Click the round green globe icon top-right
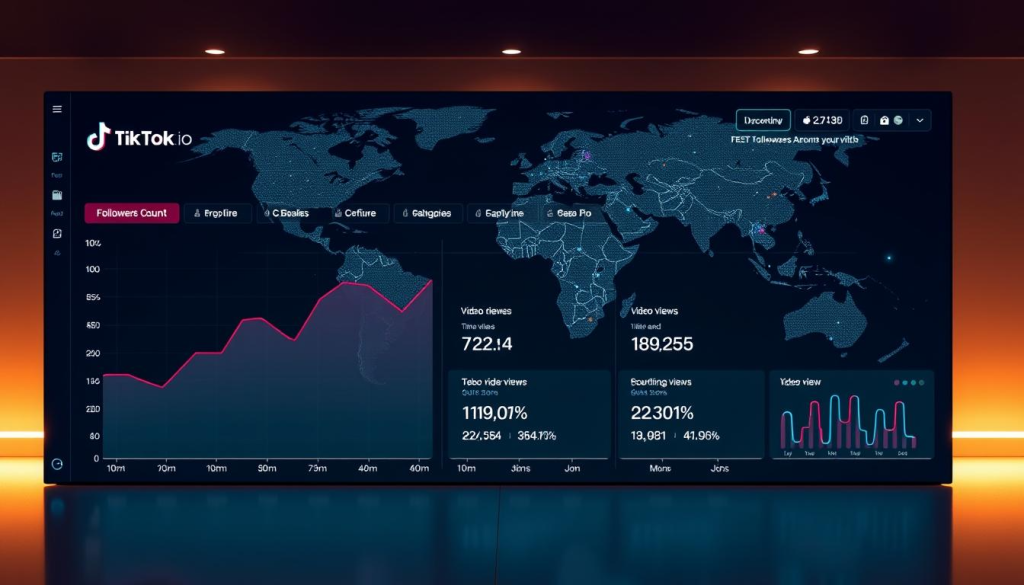 [899, 120]
